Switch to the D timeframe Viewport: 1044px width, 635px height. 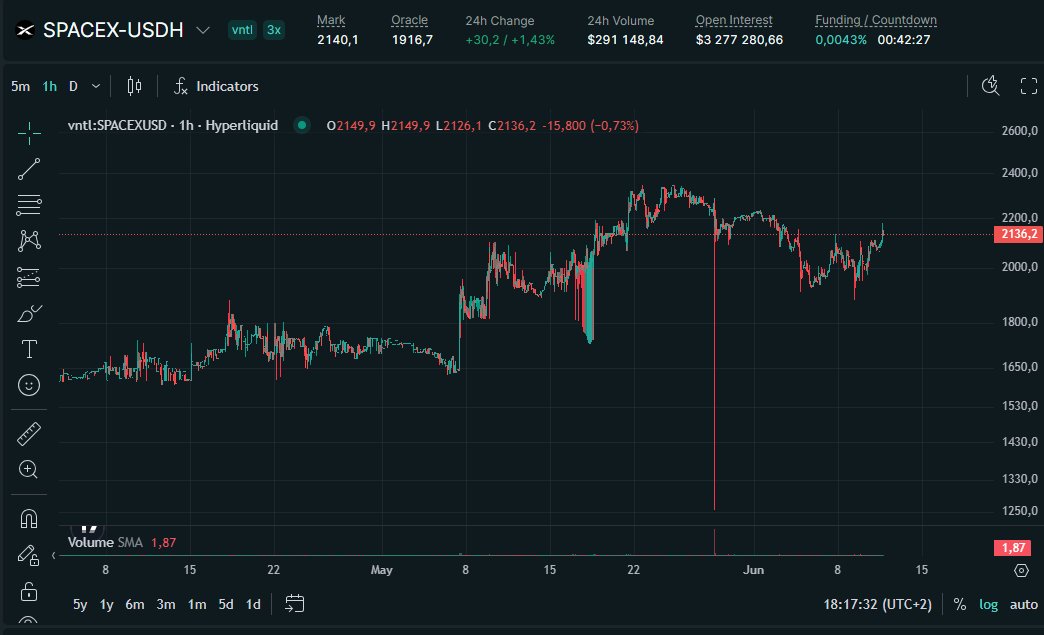coord(73,86)
